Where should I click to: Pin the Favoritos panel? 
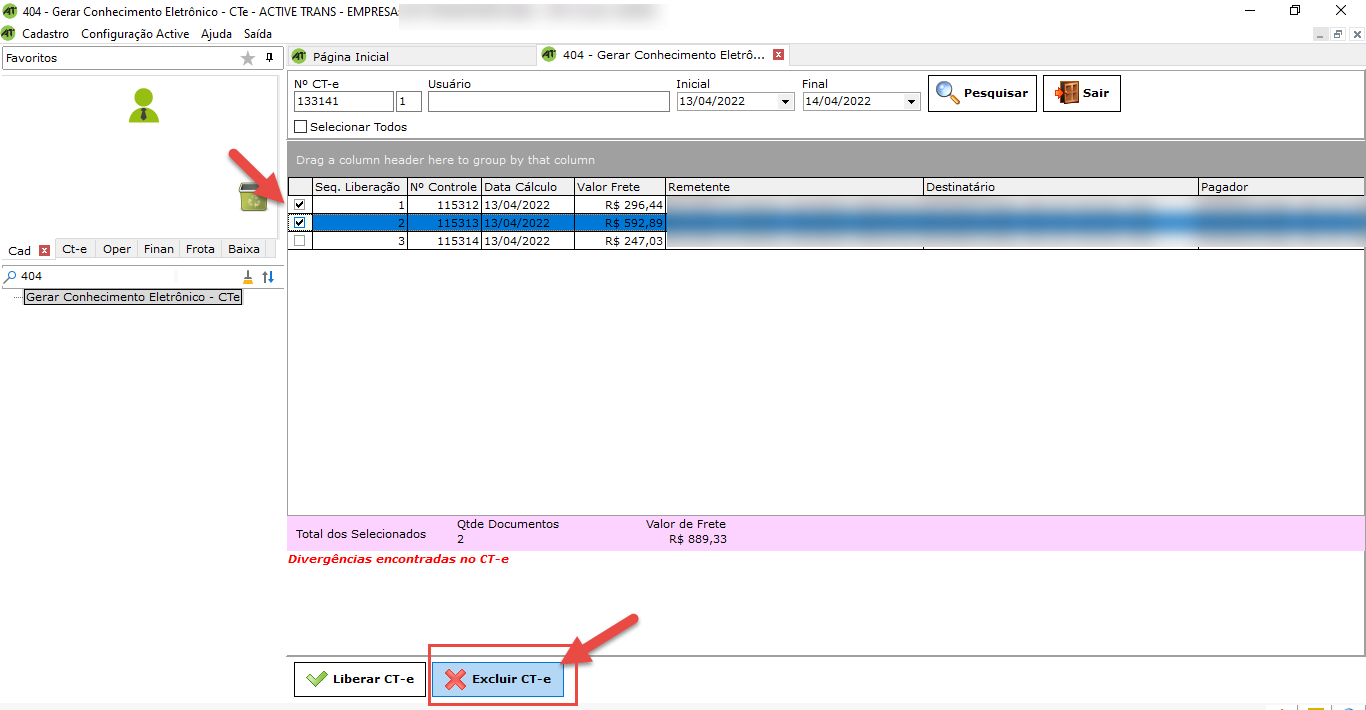(269, 58)
